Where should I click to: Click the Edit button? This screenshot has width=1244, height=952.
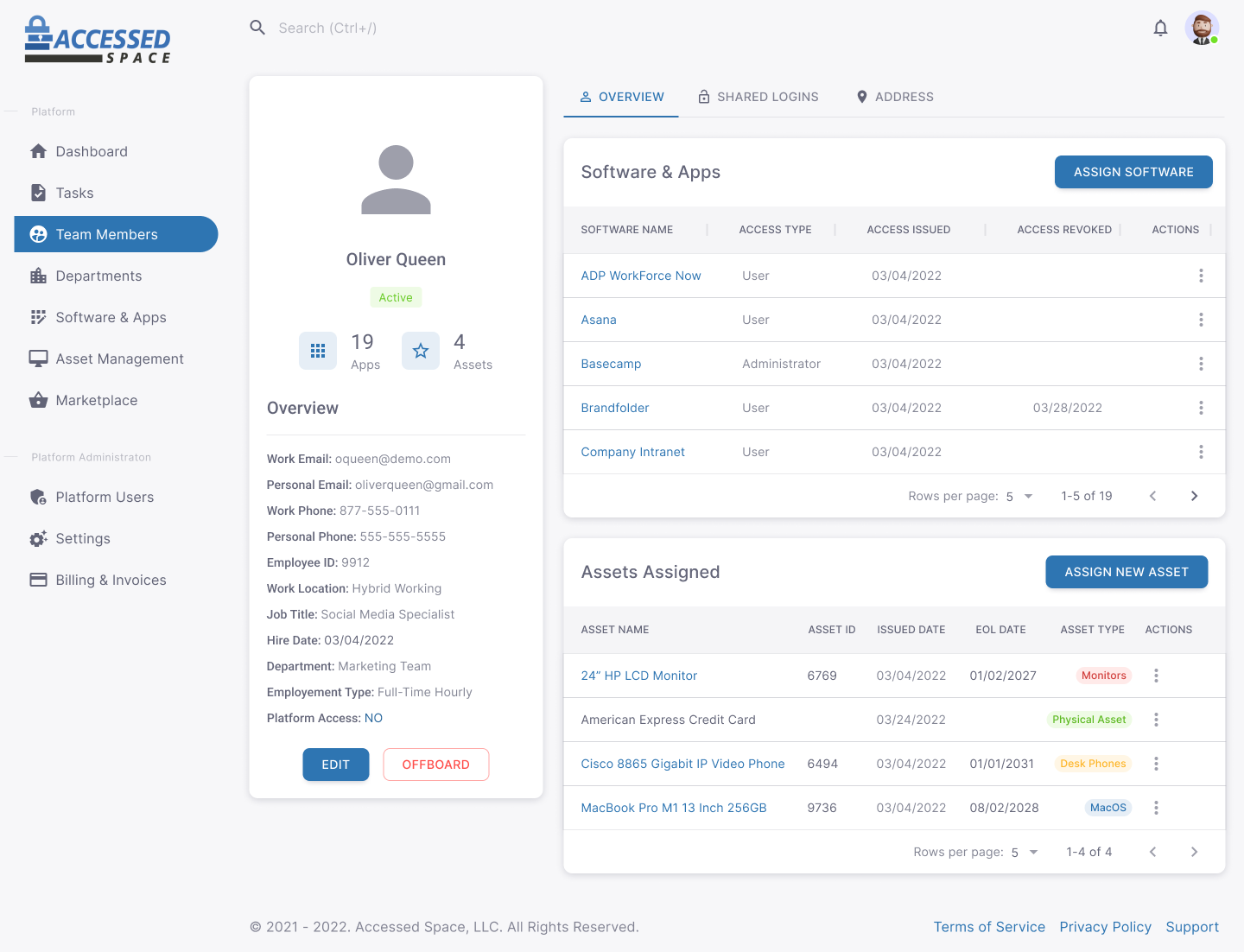pyautogui.click(x=335, y=765)
